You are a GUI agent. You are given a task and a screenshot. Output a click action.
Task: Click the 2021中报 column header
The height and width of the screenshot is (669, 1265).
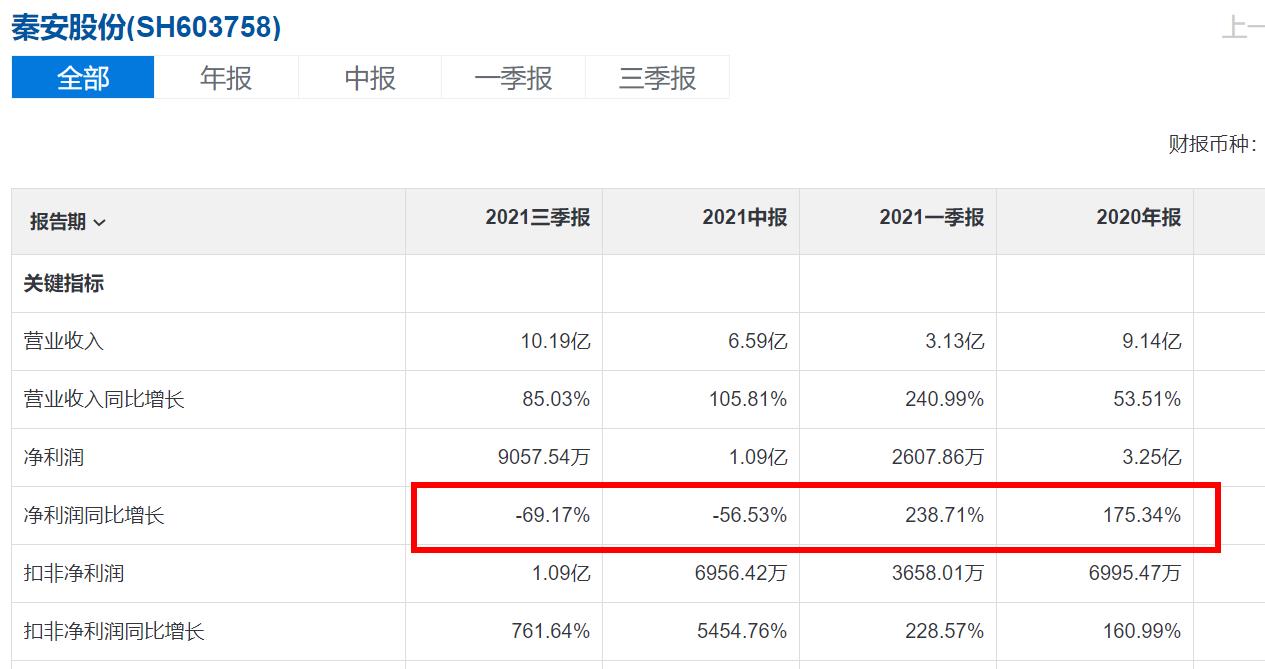point(744,218)
